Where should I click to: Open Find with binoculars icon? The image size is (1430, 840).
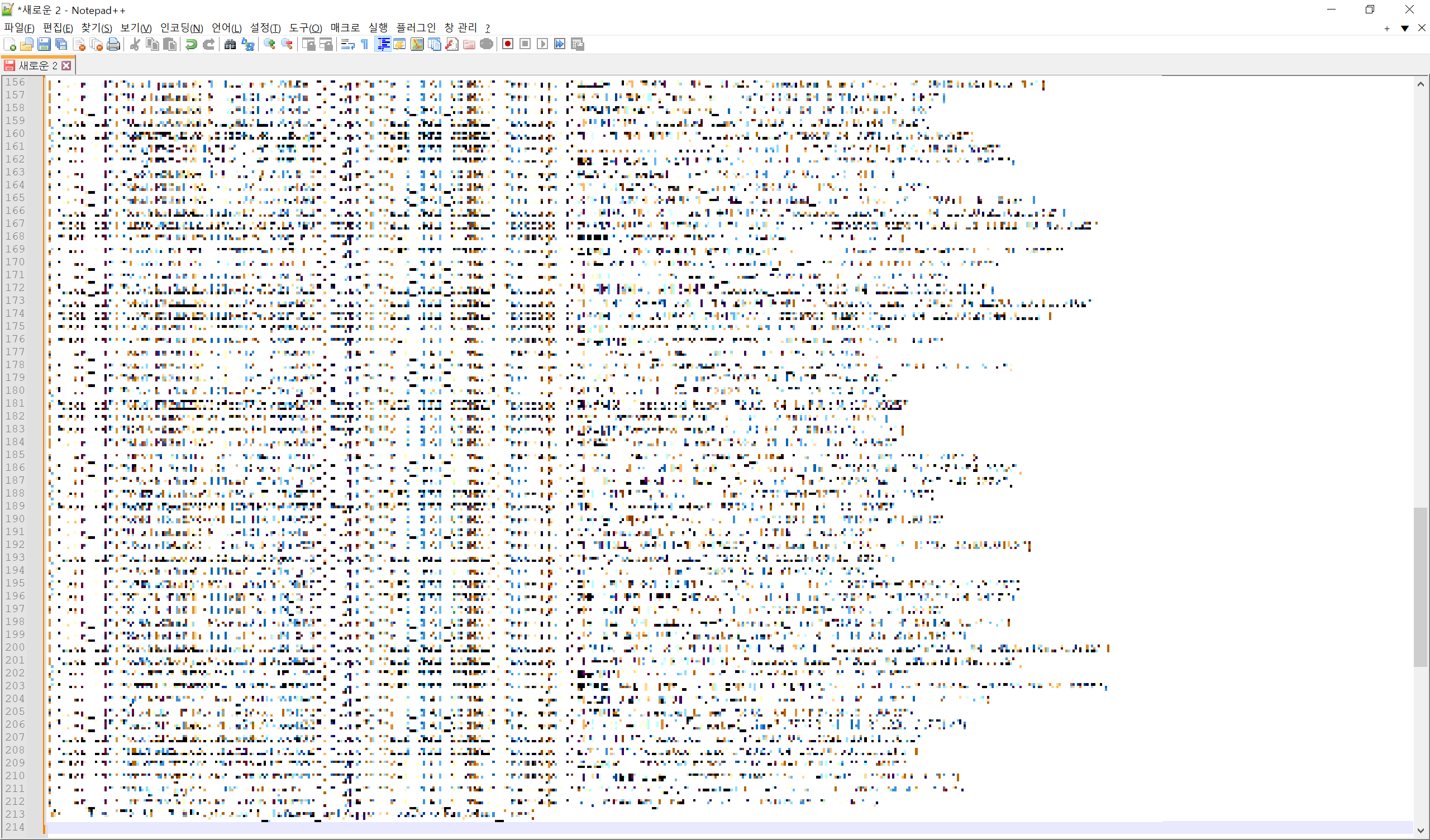coord(230,44)
